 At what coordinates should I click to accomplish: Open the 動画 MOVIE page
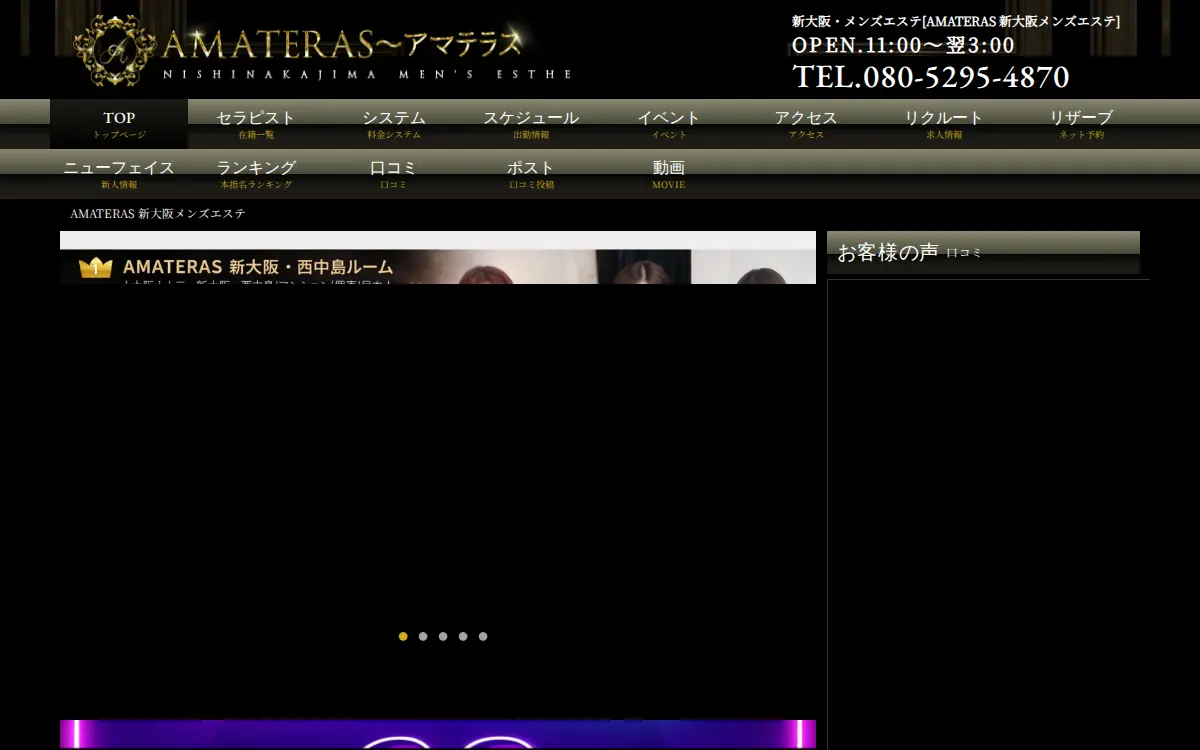[x=669, y=174]
